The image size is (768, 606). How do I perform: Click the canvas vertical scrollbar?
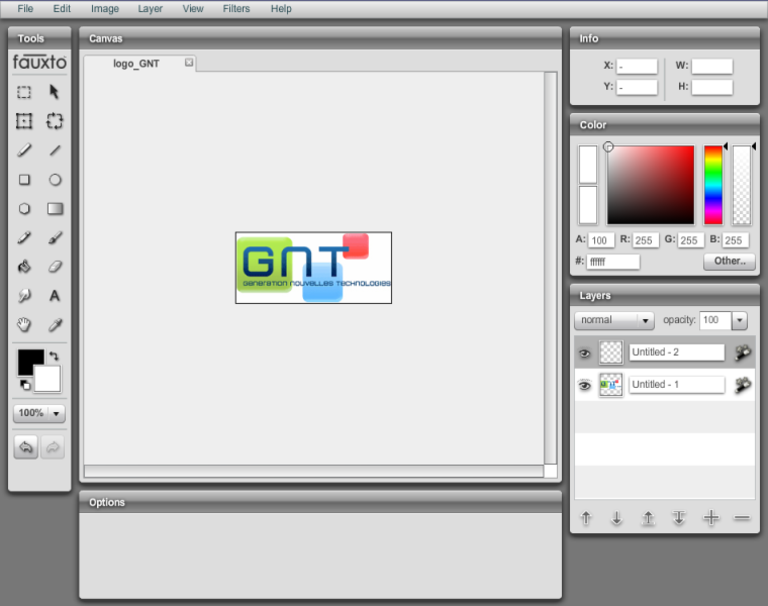(x=551, y=268)
